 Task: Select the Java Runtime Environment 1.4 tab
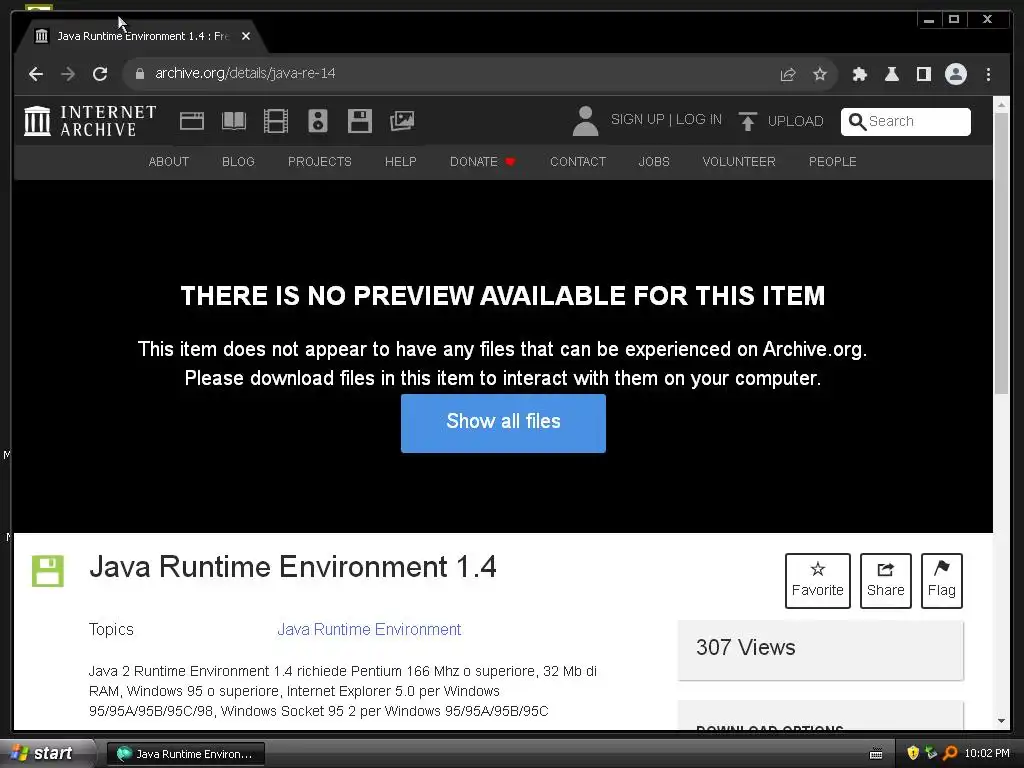click(x=141, y=36)
